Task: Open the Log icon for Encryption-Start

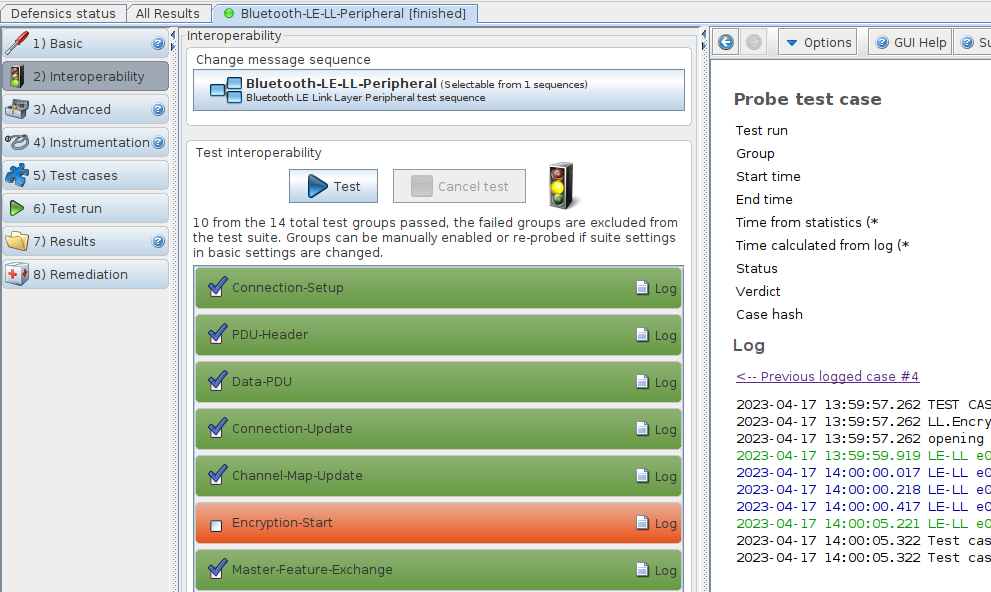Action: click(656, 523)
